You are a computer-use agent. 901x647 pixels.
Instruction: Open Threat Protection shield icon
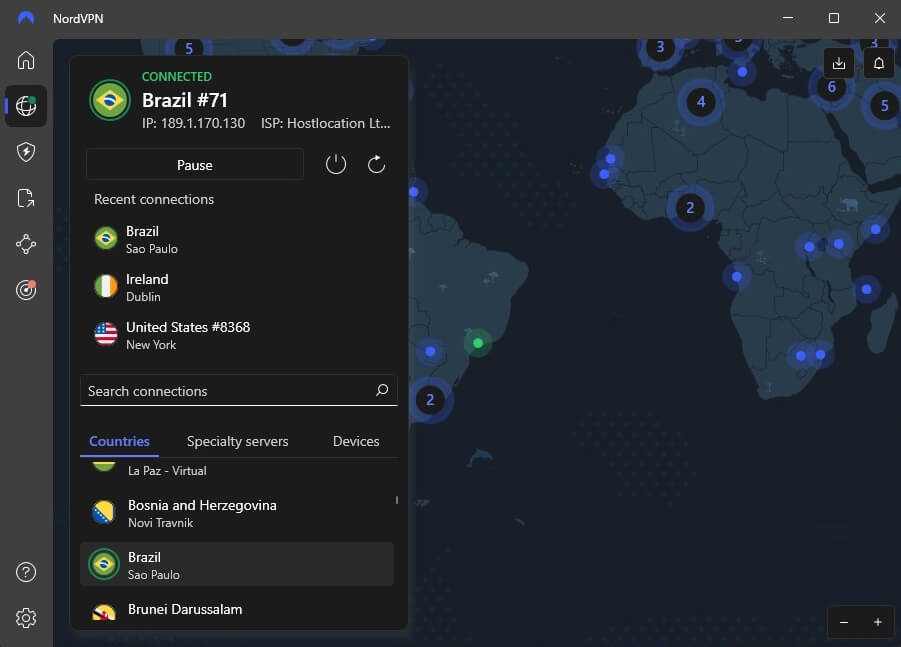(x=26, y=151)
